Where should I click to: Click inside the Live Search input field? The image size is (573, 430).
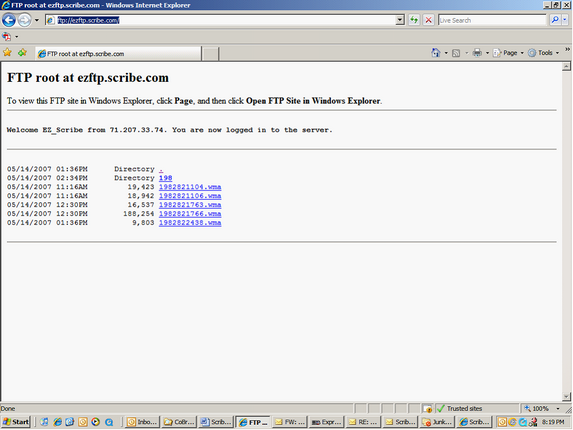tap(492, 20)
